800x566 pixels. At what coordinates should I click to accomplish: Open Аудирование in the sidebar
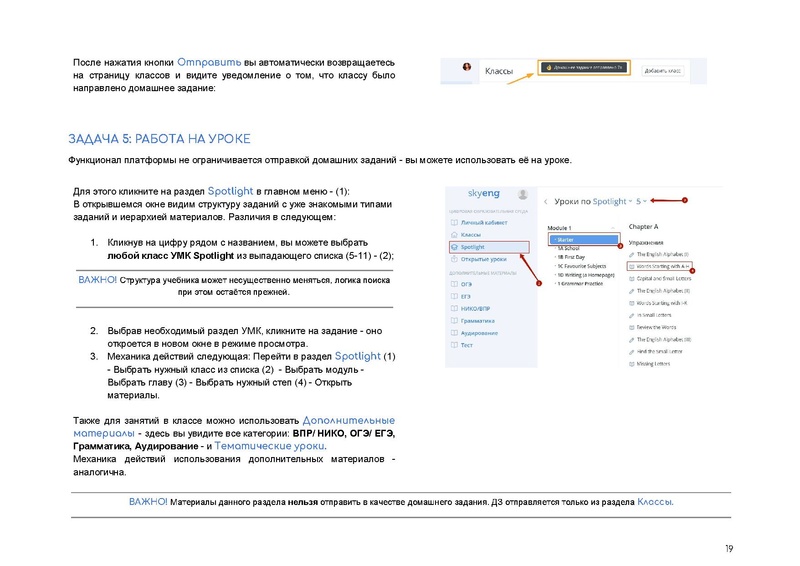pyautogui.click(x=479, y=333)
